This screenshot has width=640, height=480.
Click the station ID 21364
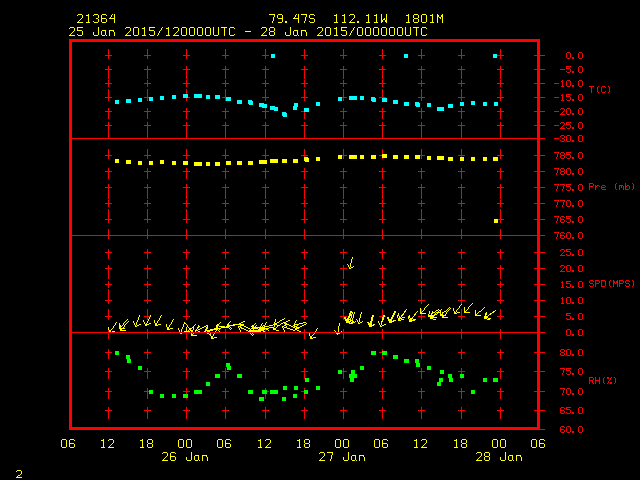click(x=96, y=19)
